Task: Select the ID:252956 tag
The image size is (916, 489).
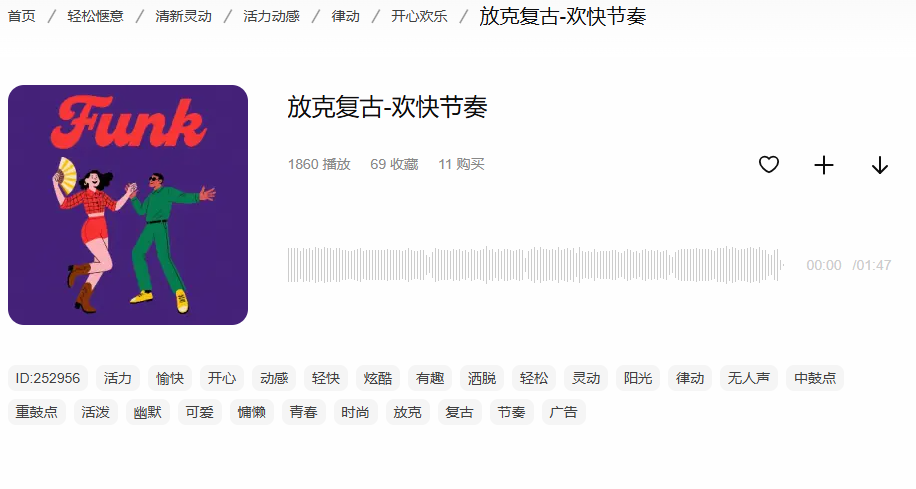Action: [48, 378]
